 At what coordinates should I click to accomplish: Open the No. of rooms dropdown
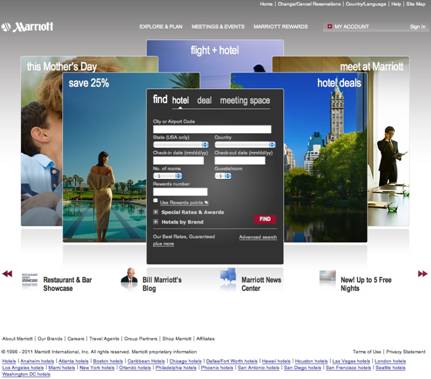(167, 176)
